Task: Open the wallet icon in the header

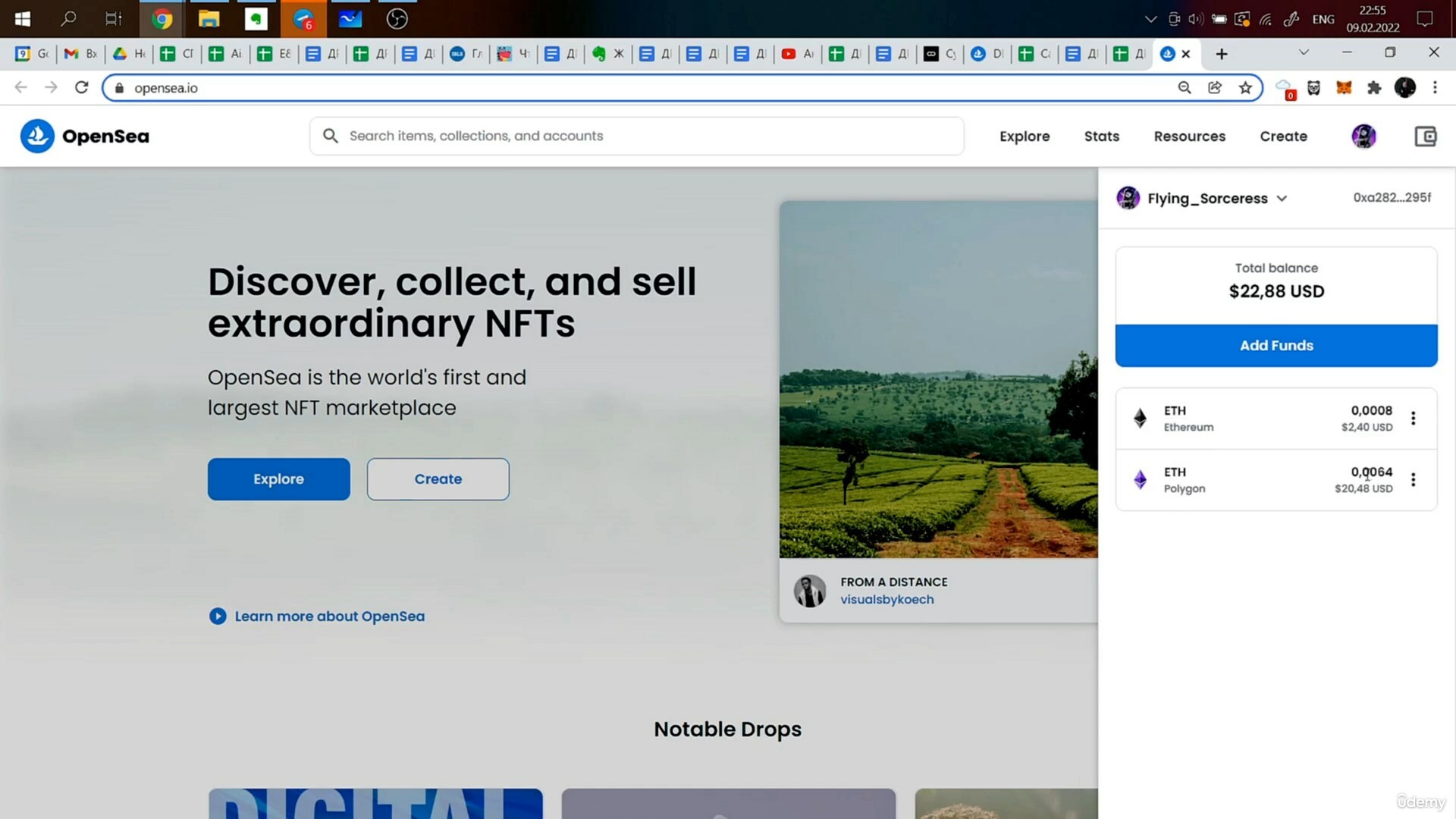Action: [x=1426, y=136]
